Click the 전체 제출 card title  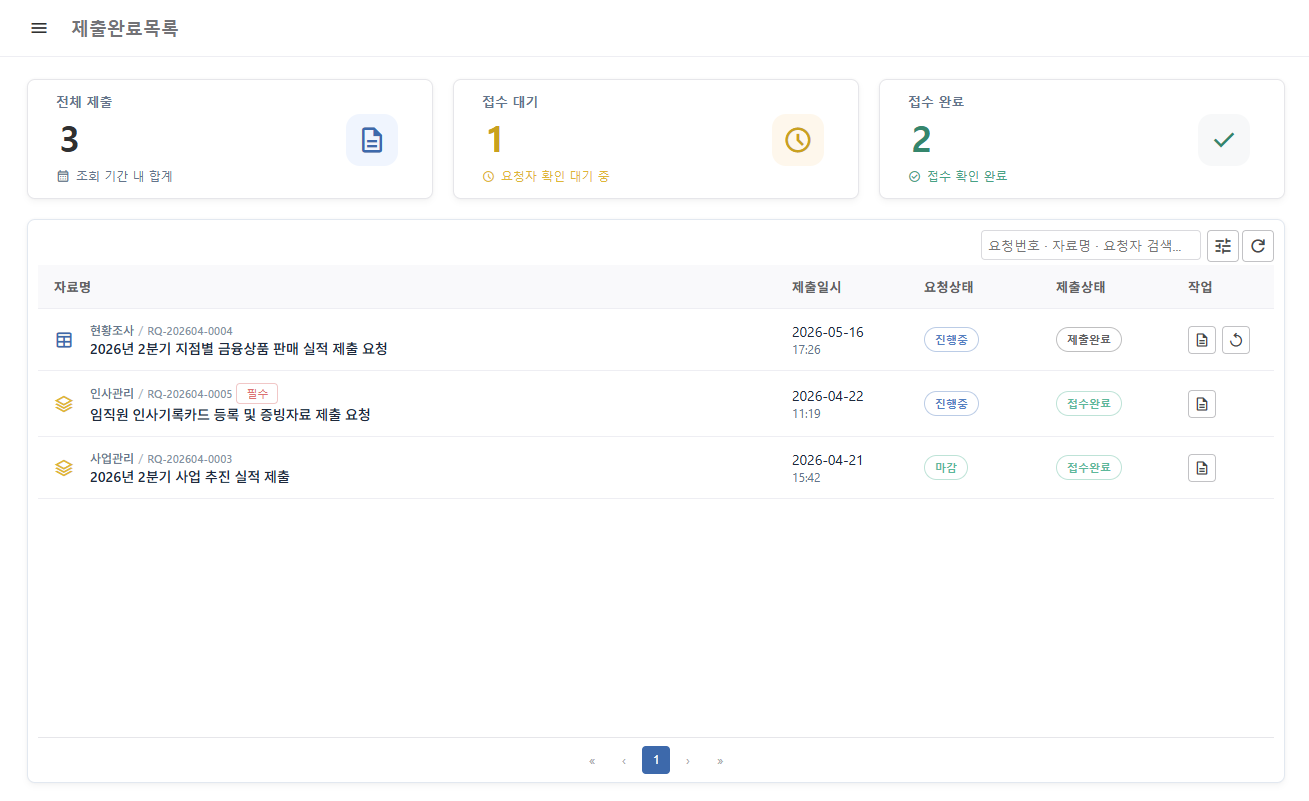(84, 102)
